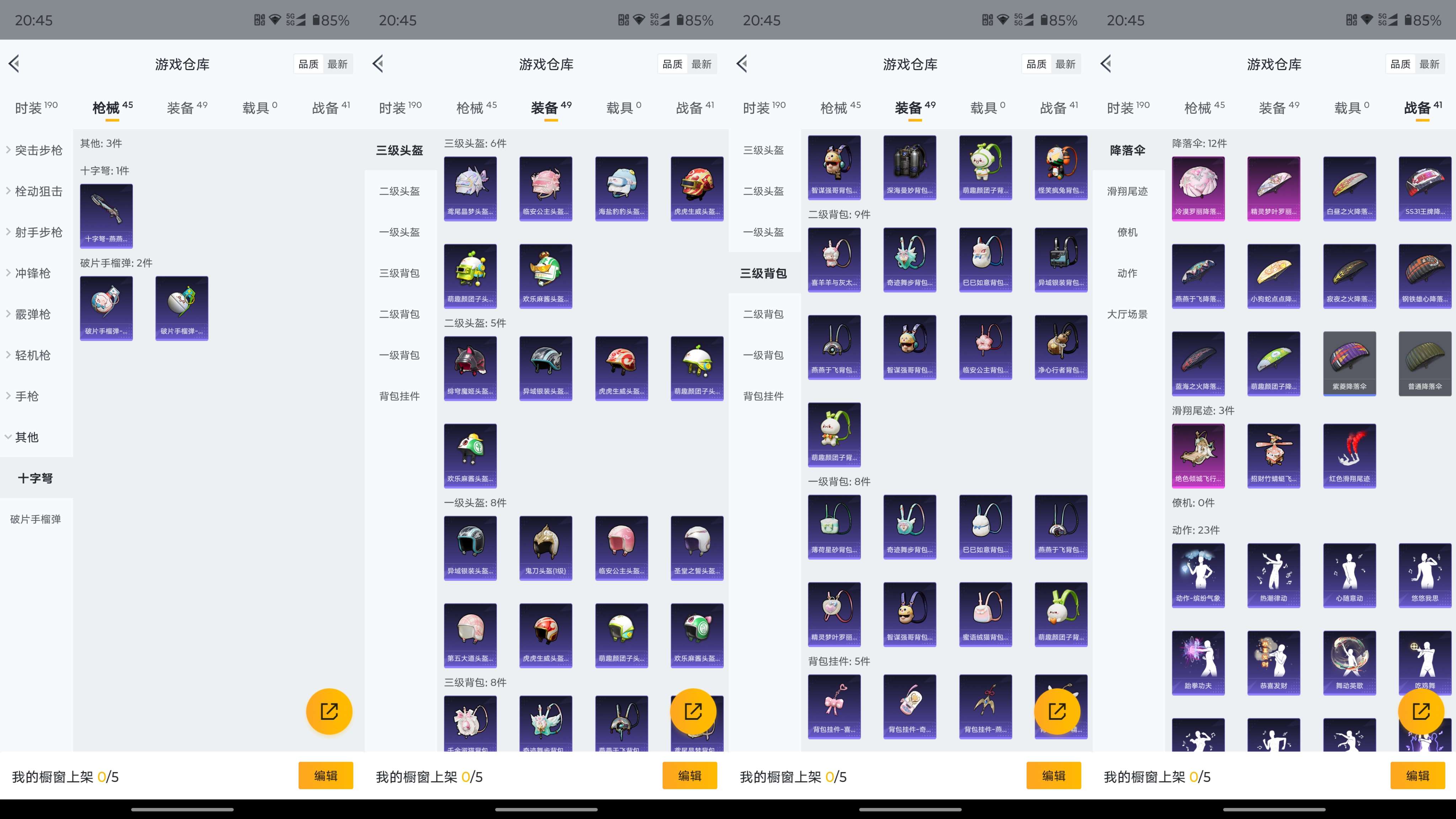Select the 深海曼妙背包 backpack icon
This screenshot has height=819, width=1456.
[909, 167]
